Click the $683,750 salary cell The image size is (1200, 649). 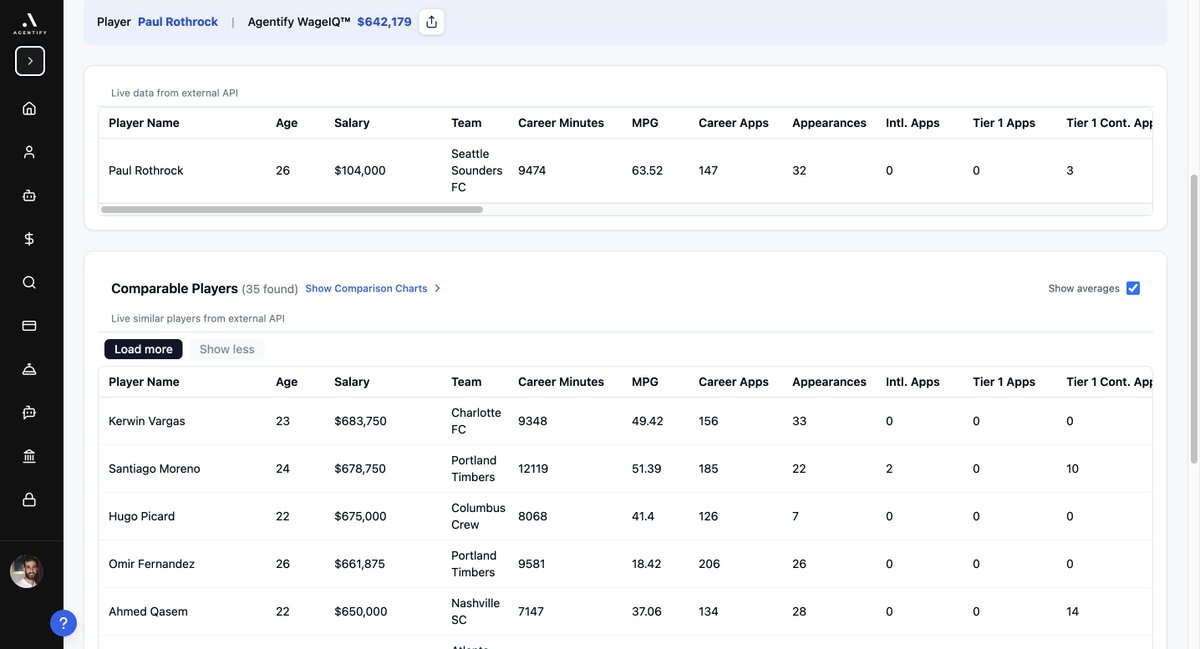[x=360, y=421]
